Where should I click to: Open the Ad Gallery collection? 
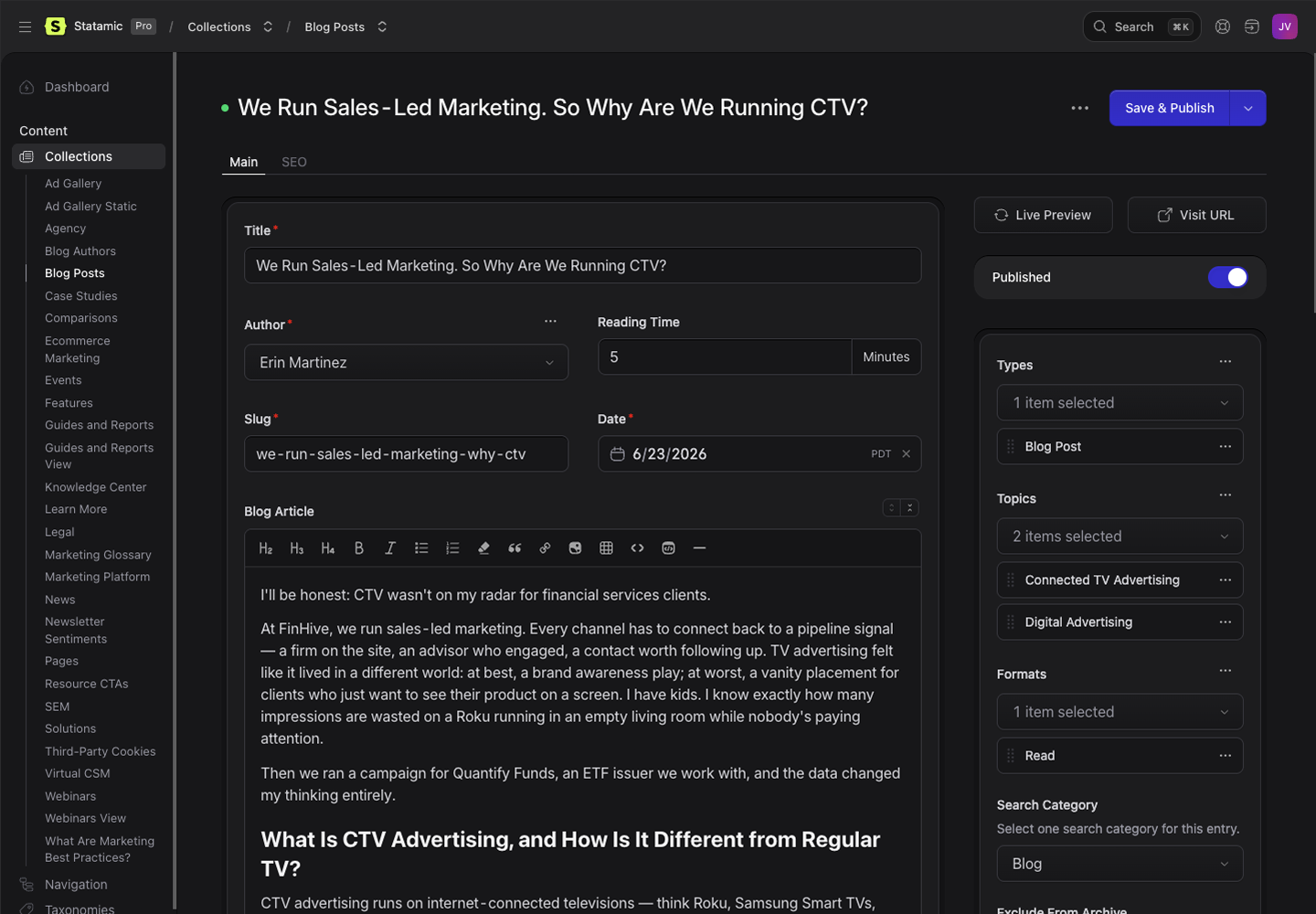click(x=73, y=184)
